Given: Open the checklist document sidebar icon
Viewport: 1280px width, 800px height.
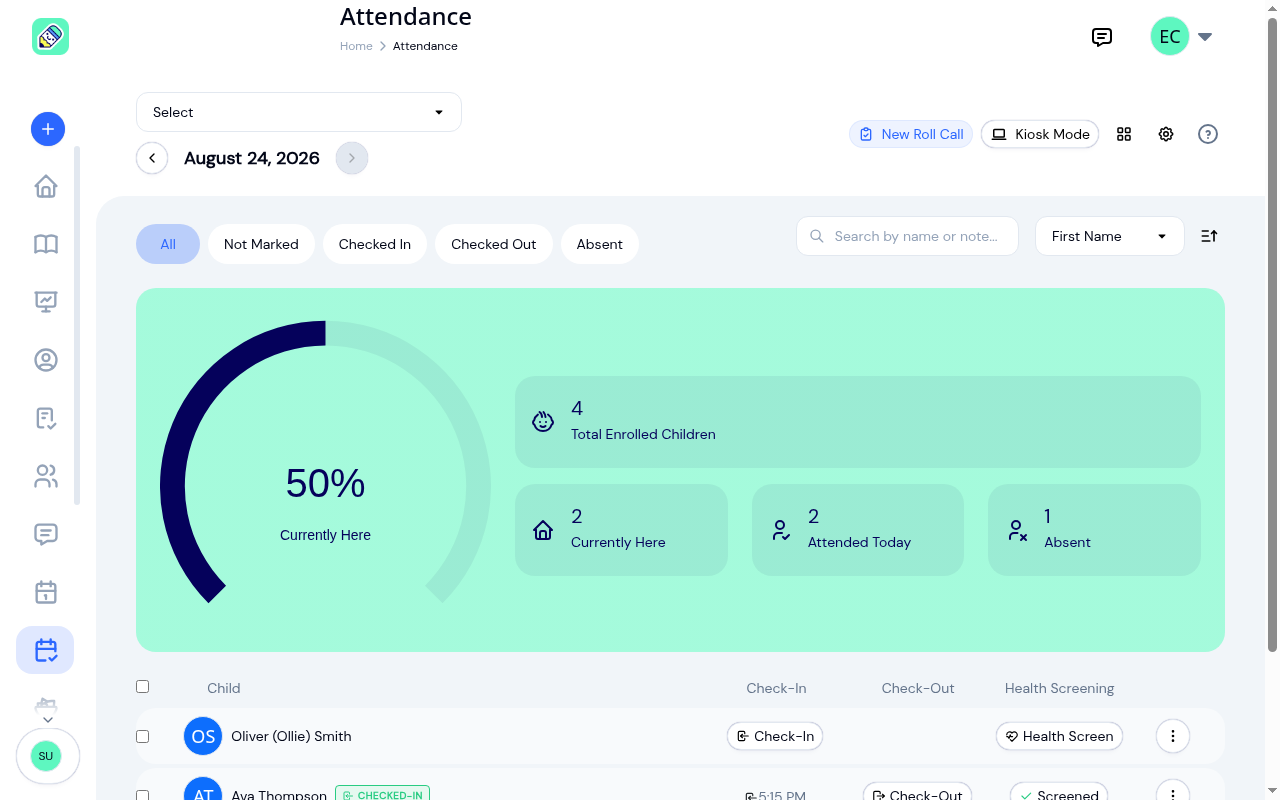Looking at the screenshot, I should pos(46,418).
